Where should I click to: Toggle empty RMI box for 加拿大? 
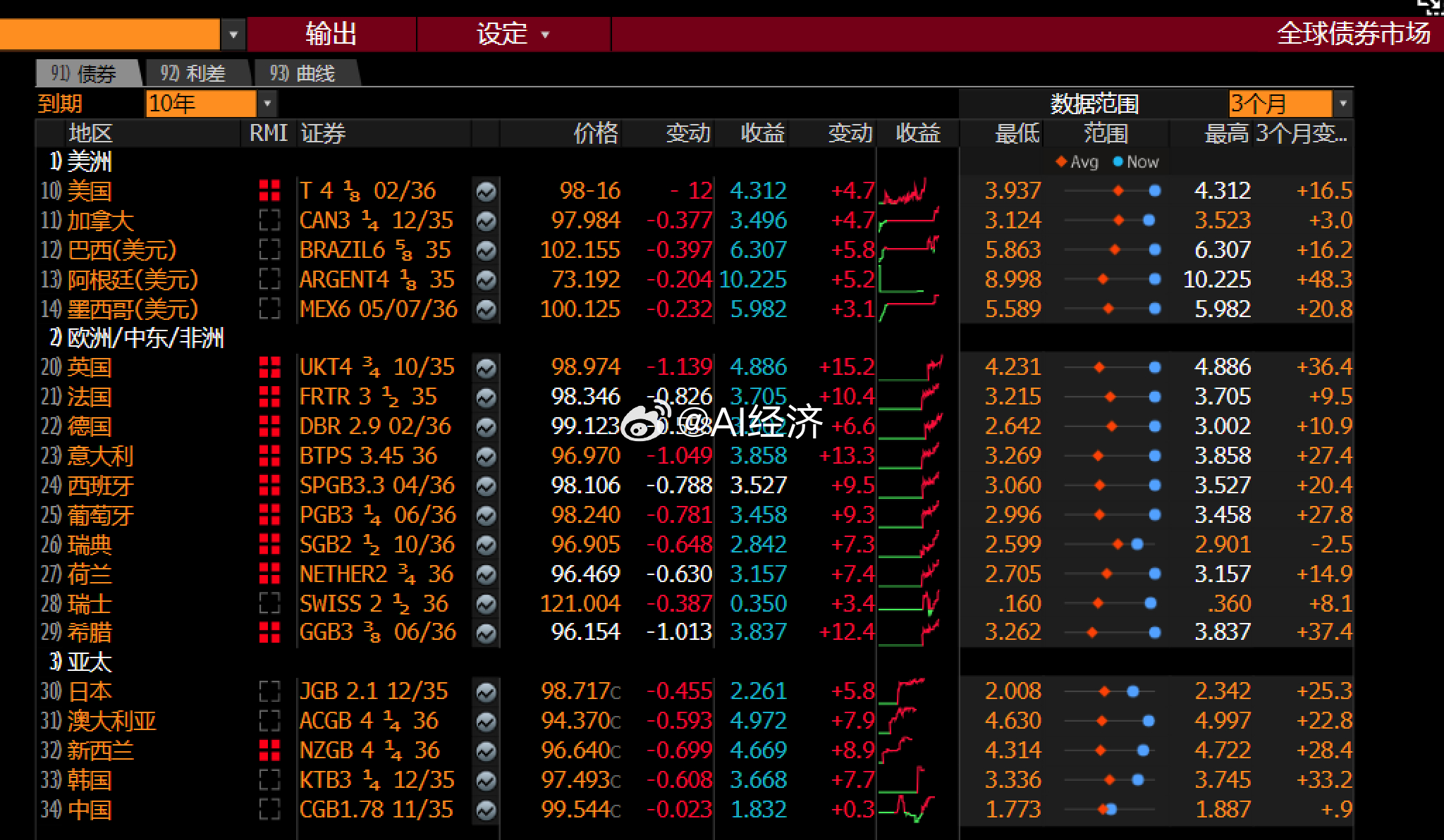[269, 221]
